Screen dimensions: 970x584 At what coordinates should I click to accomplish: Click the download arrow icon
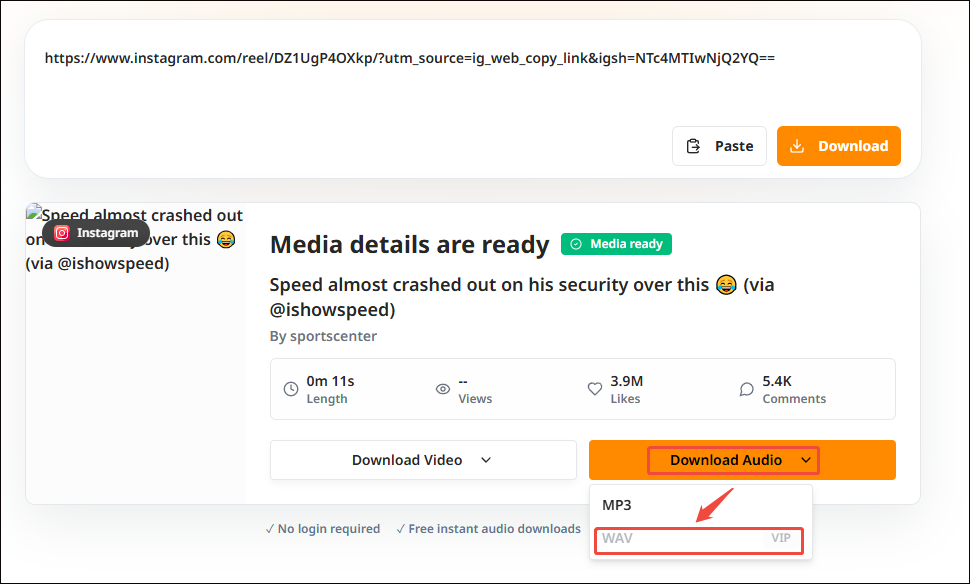click(x=797, y=146)
